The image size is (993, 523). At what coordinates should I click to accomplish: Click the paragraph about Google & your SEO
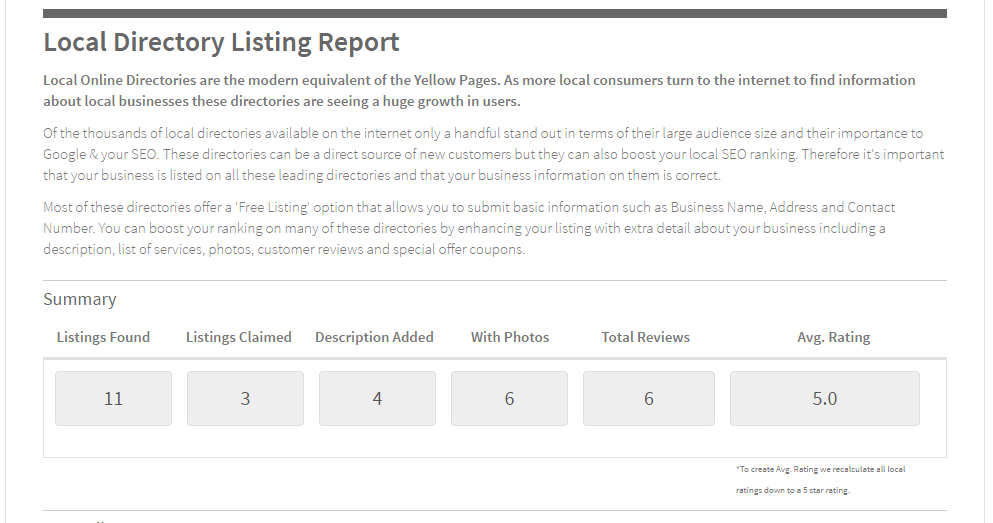pyautogui.click(x=493, y=154)
